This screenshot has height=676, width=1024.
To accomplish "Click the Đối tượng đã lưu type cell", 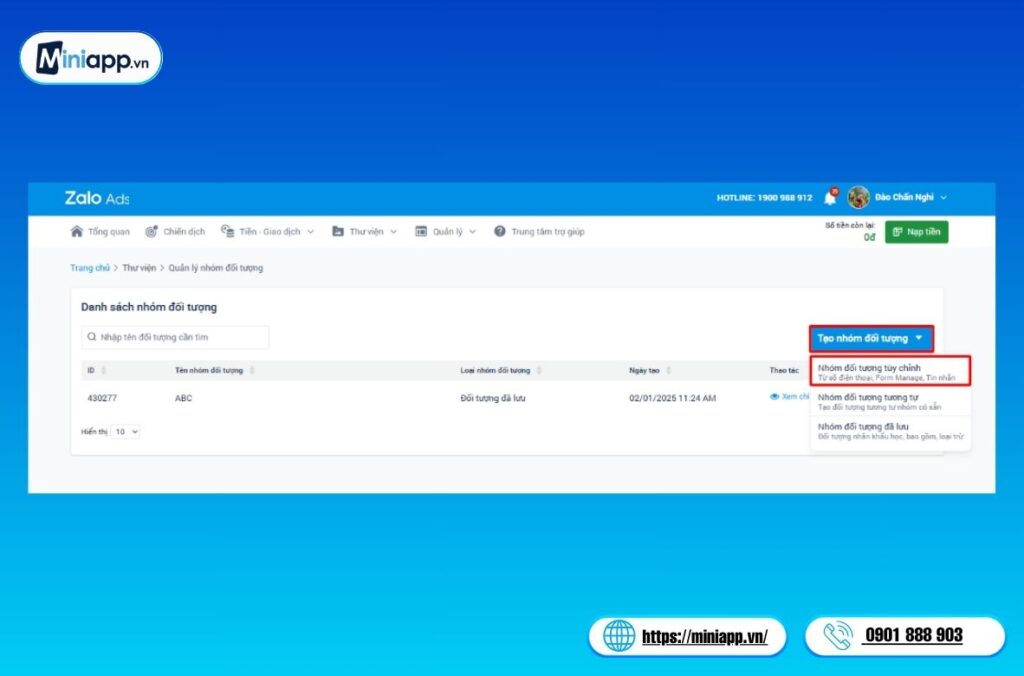I will pyautogui.click(x=492, y=398).
